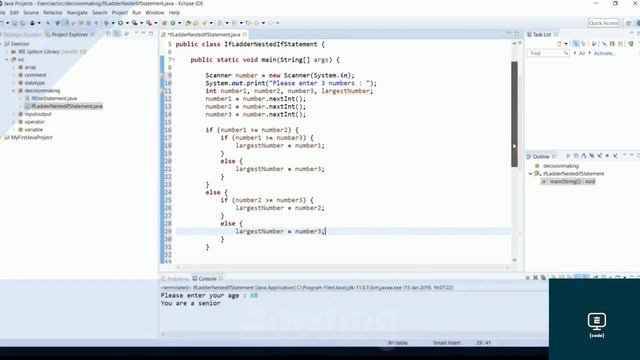Viewport: 640px width, 360px height.
Task: Click the editor horizontal scrollbar
Action: pyautogui.click(x=343, y=267)
